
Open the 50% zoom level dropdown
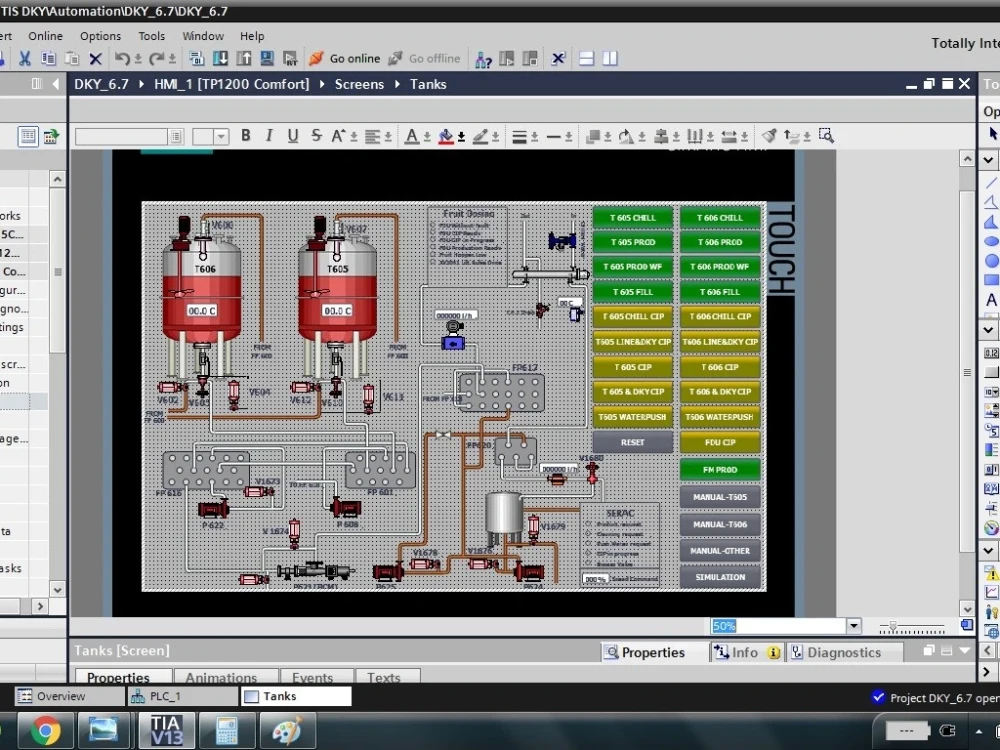tap(853, 625)
